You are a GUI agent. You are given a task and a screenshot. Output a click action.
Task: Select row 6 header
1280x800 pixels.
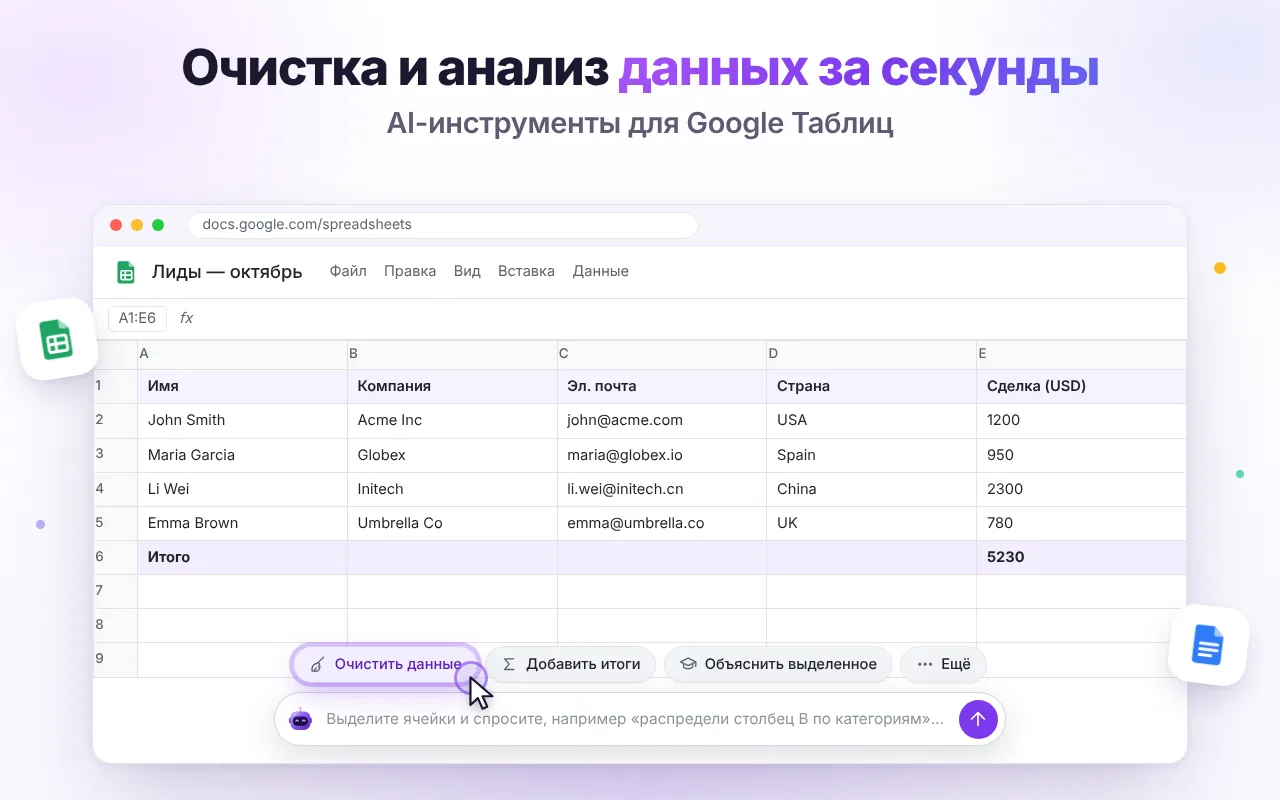[x=115, y=557]
